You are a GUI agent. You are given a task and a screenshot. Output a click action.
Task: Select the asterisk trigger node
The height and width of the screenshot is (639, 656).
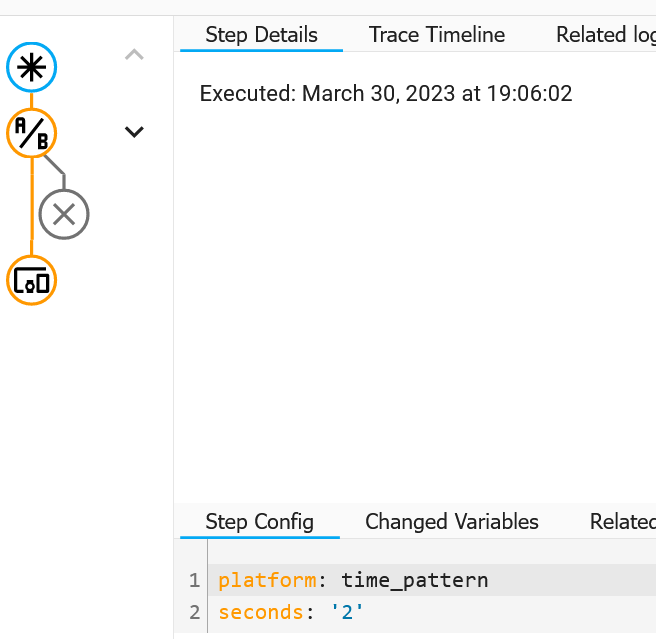[x=32, y=68]
